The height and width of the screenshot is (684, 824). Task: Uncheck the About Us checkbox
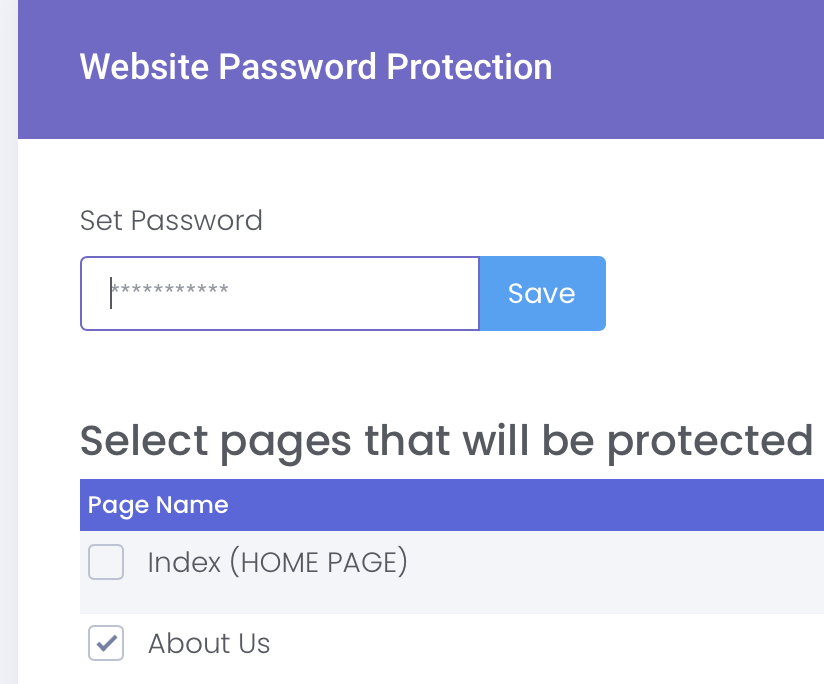(x=106, y=643)
